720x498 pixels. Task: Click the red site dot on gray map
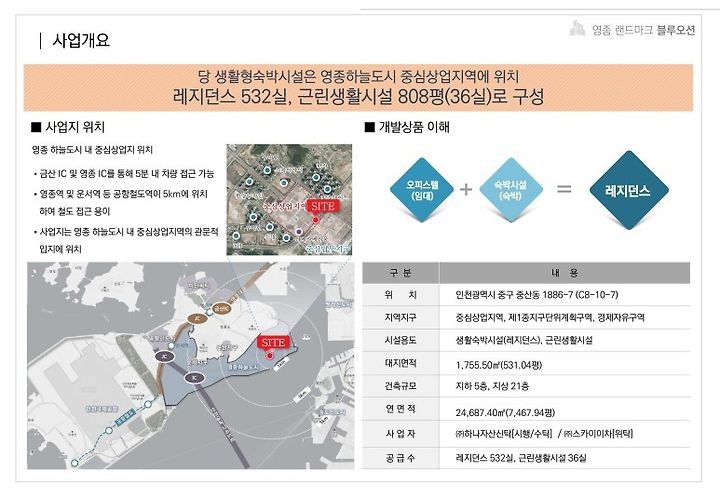pos(270,355)
